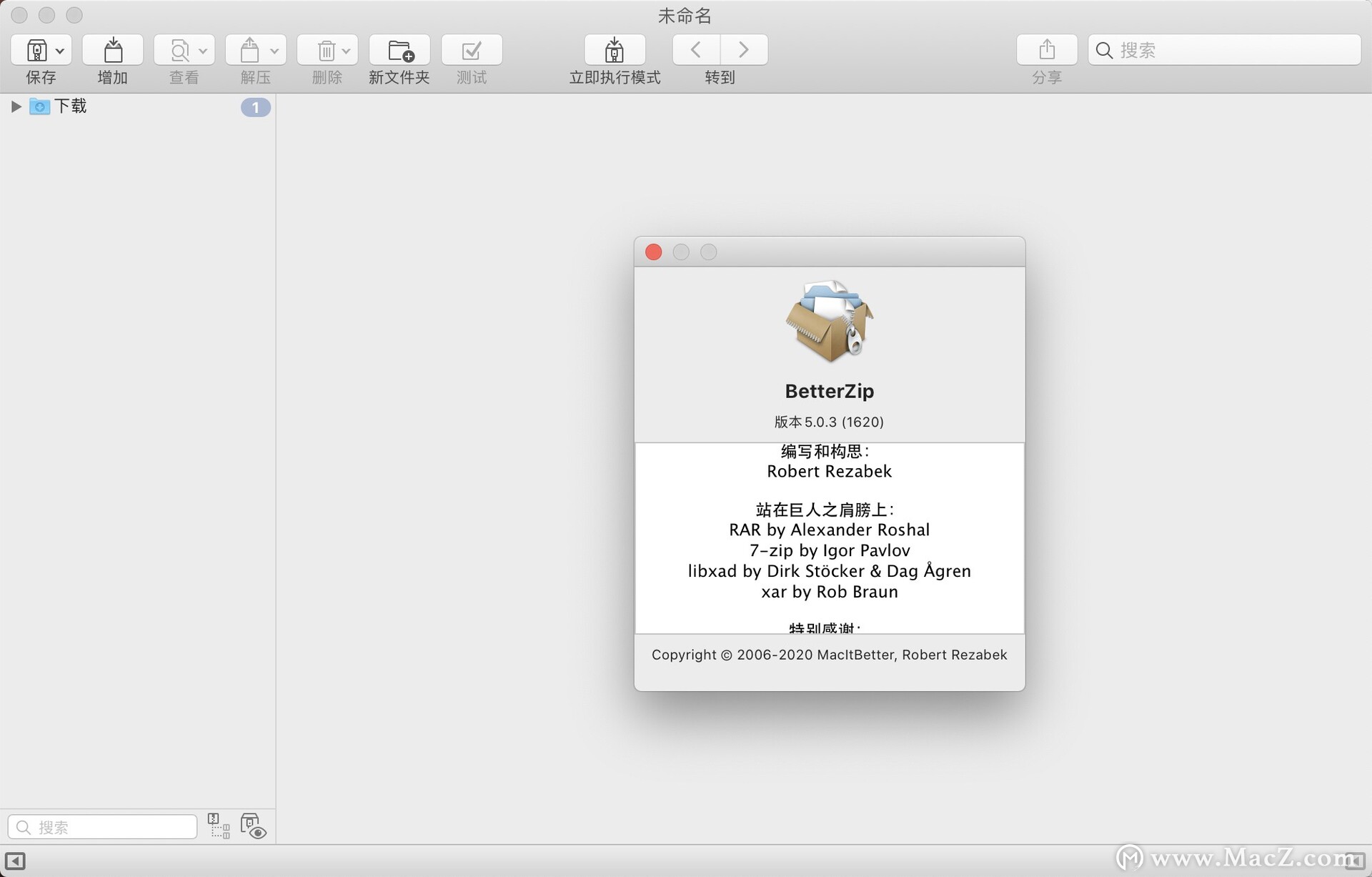
Task: Click the 编写和构思 heading
Action: click(826, 451)
